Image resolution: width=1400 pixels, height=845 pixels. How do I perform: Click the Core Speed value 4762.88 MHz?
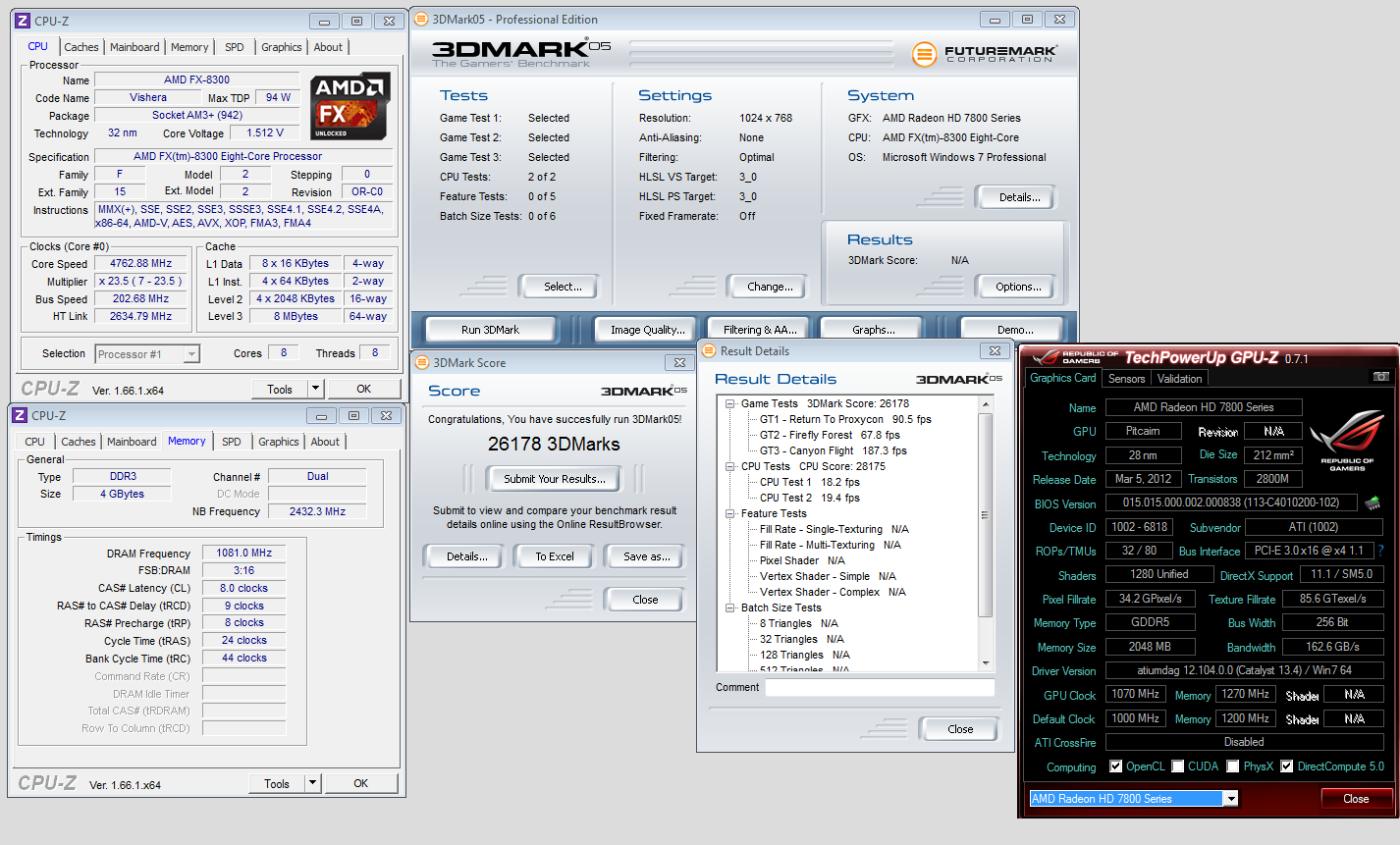(x=141, y=263)
